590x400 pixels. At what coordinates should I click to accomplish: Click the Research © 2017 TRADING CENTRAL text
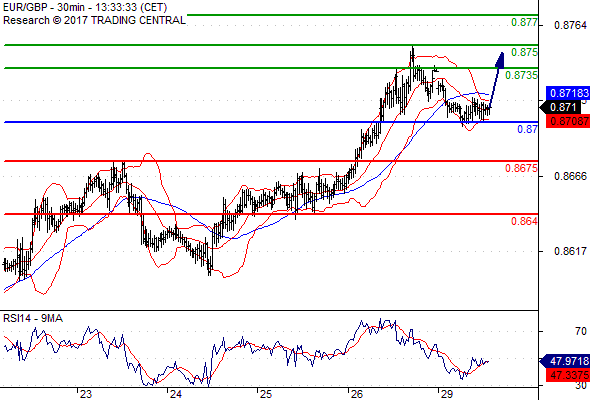pos(94,20)
